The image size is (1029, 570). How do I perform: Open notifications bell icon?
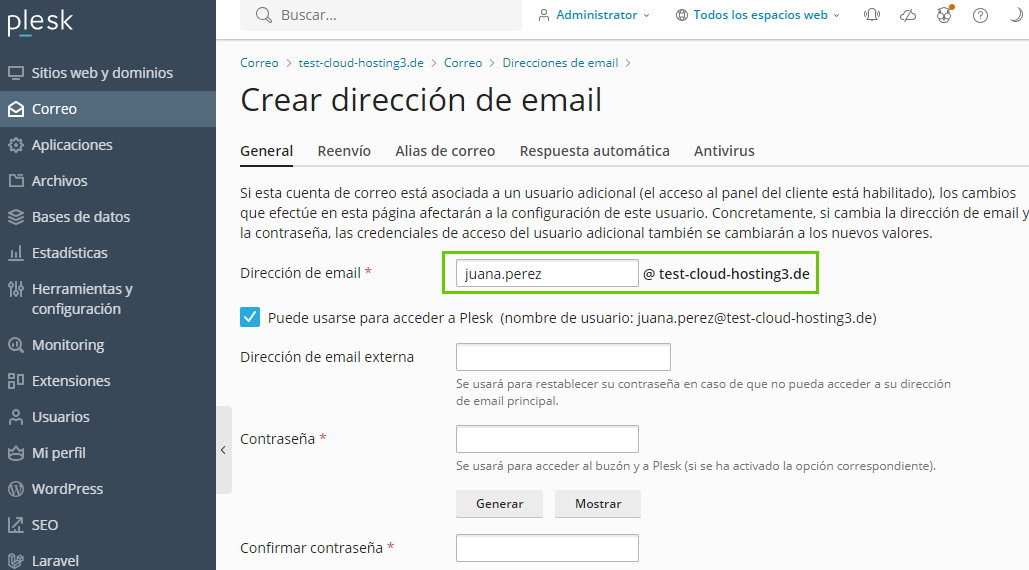coord(872,15)
